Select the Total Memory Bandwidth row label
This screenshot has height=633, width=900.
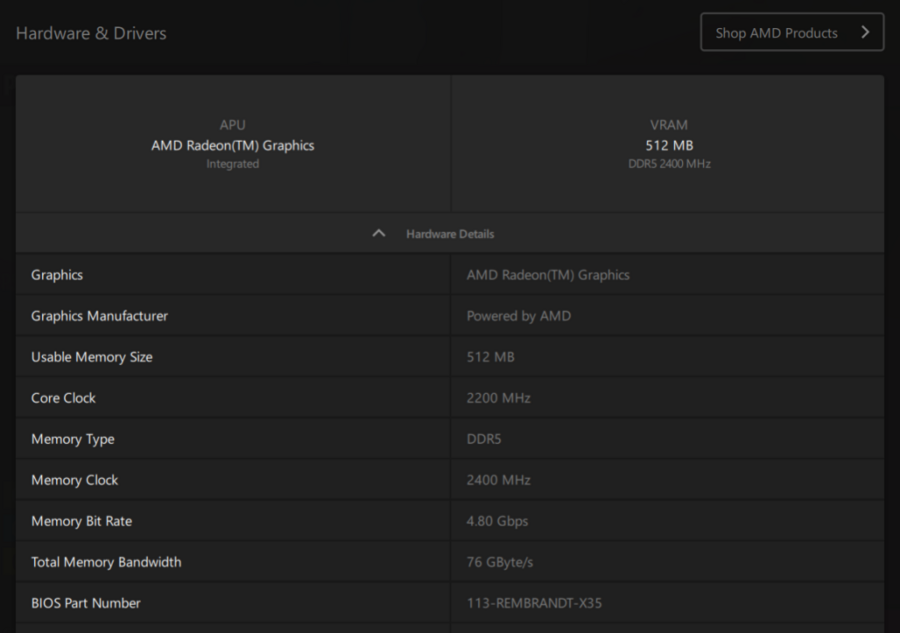pyautogui.click(x=106, y=562)
